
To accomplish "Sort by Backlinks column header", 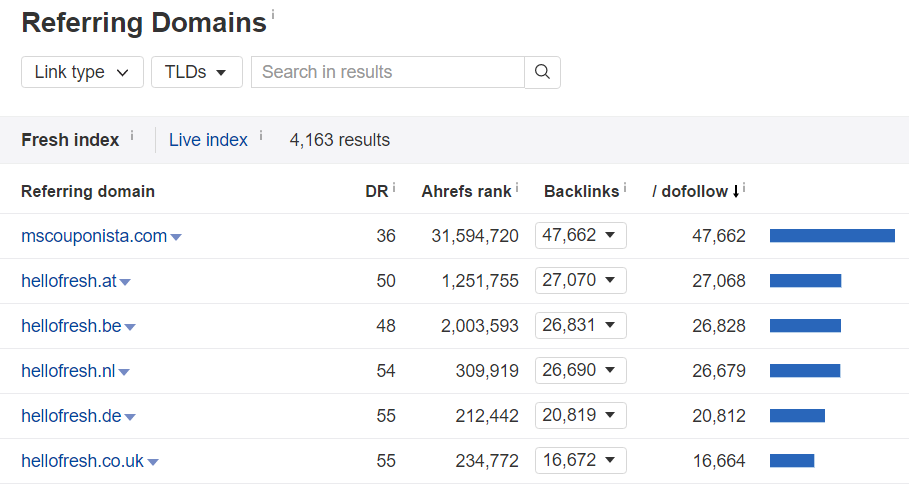I will [581, 191].
